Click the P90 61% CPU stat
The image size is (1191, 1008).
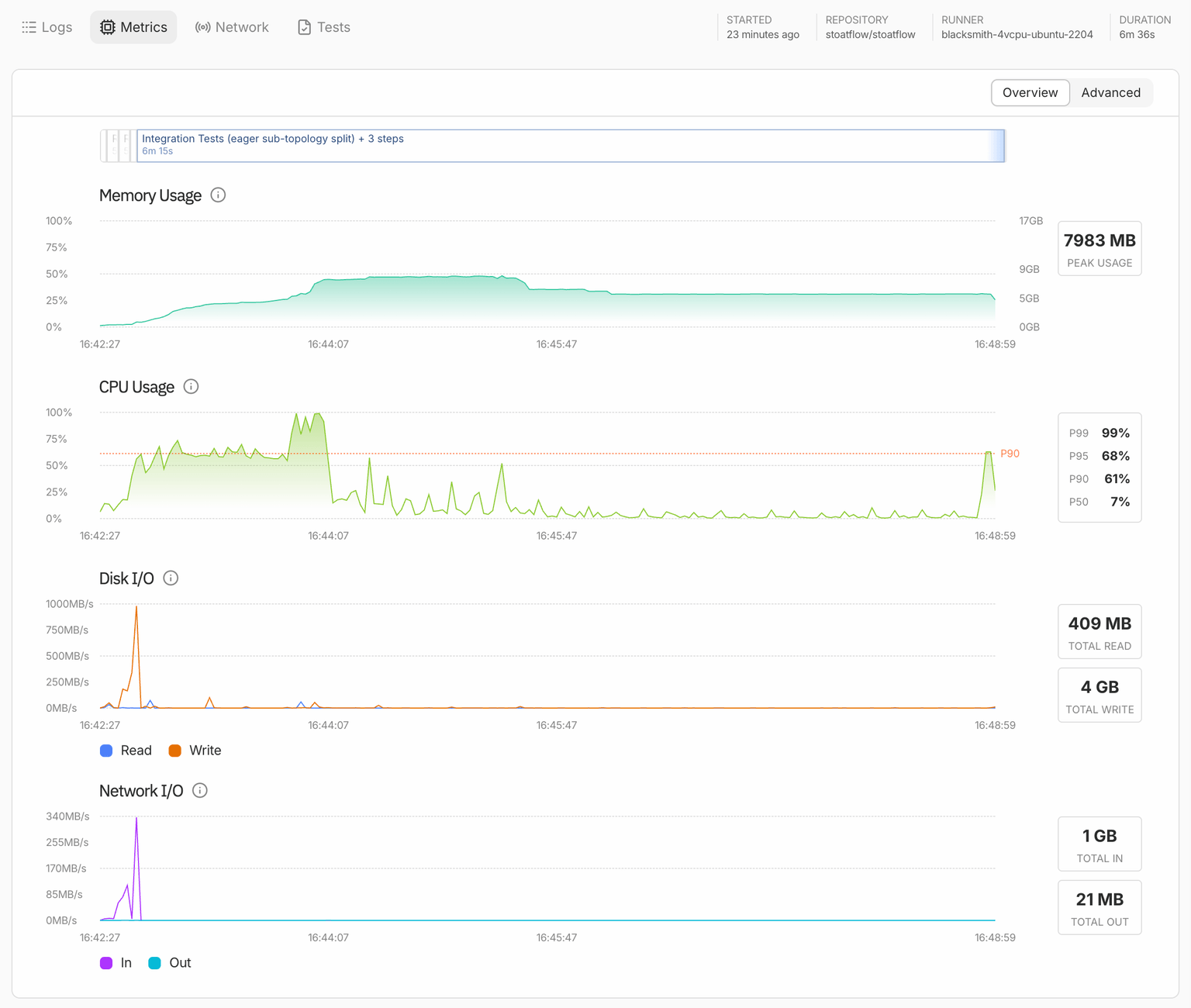click(1100, 478)
